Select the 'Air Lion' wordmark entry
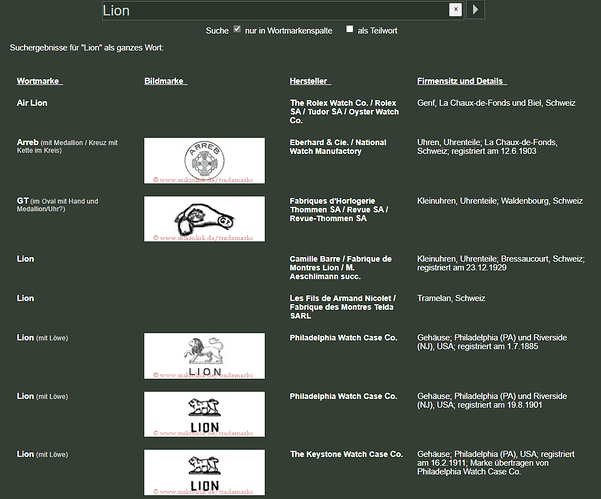The height and width of the screenshot is (499, 601). [x=32, y=103]
